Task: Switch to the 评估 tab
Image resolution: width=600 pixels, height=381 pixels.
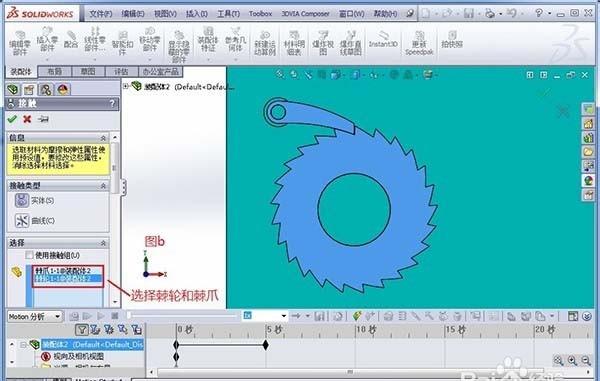Action: [121, 72]
